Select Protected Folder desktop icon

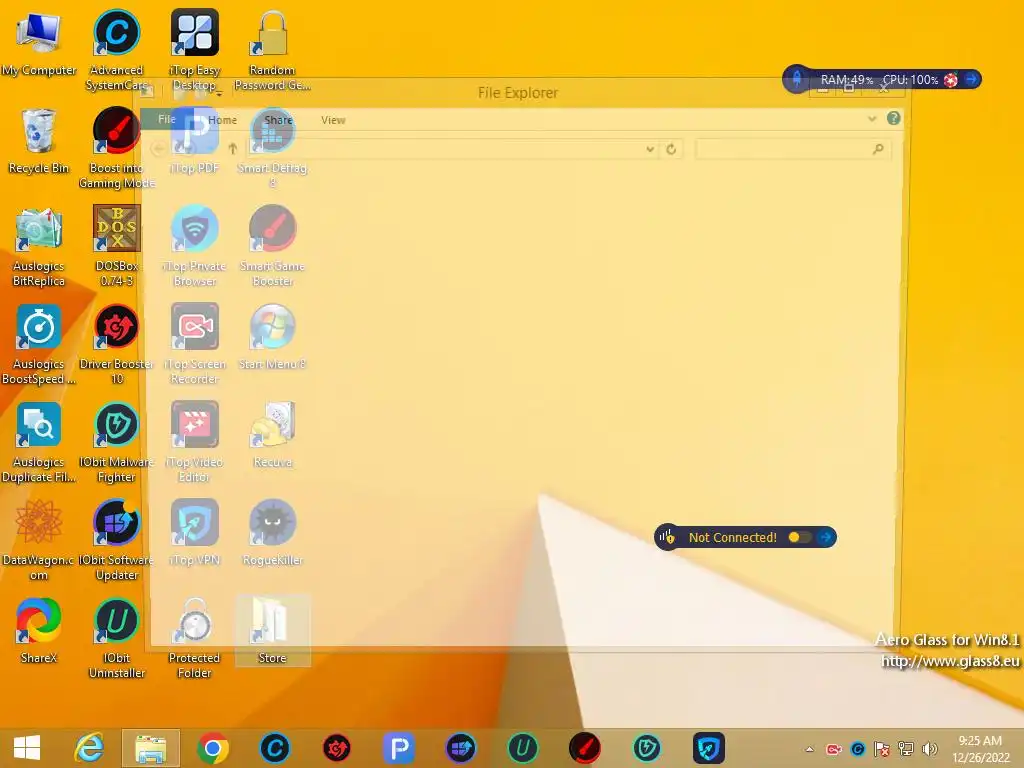(195, 638)
